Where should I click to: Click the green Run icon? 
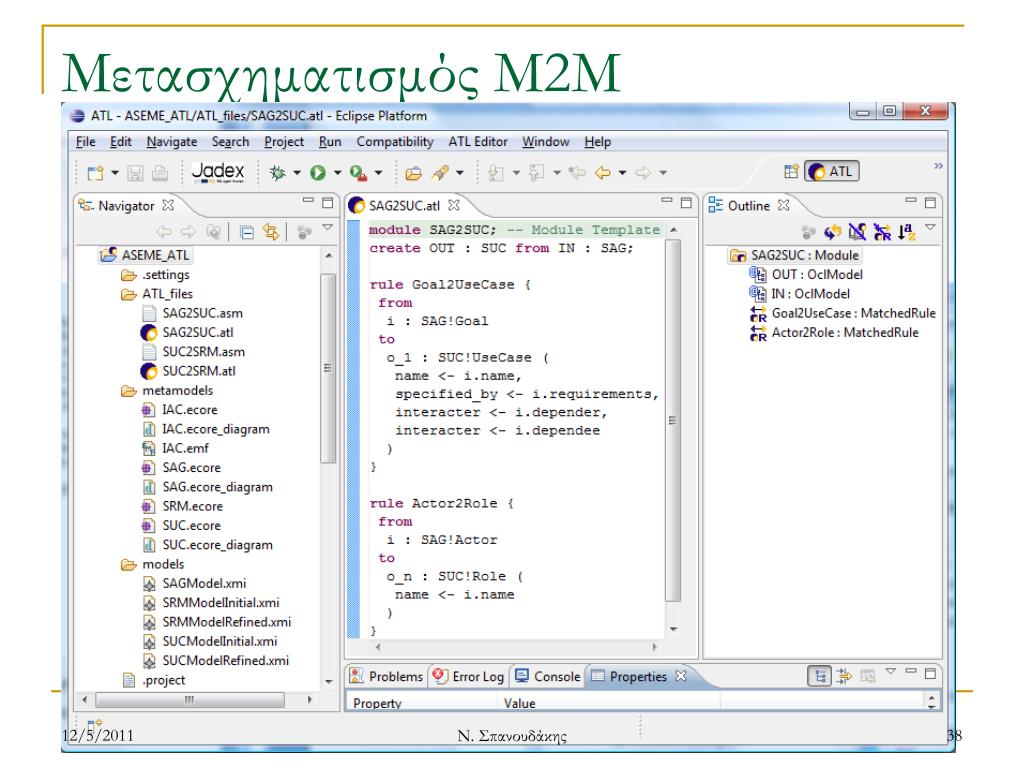click(318, 173)
